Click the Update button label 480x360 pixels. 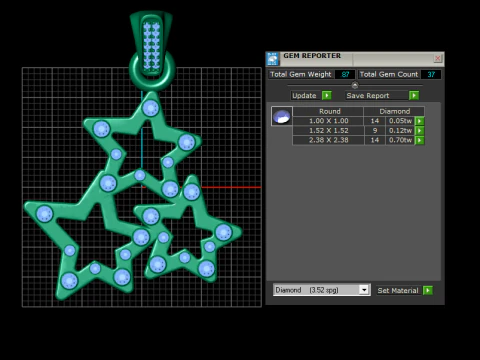304,96
